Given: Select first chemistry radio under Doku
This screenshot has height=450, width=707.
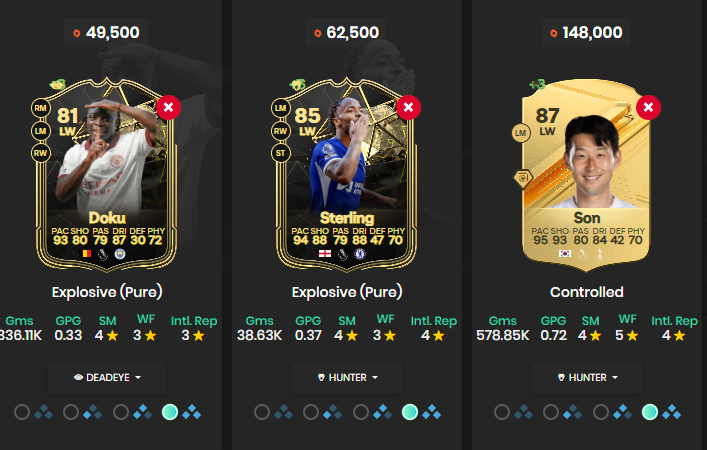Looking at the screenshot, I should pyautogui.click(x=22, y=412).
